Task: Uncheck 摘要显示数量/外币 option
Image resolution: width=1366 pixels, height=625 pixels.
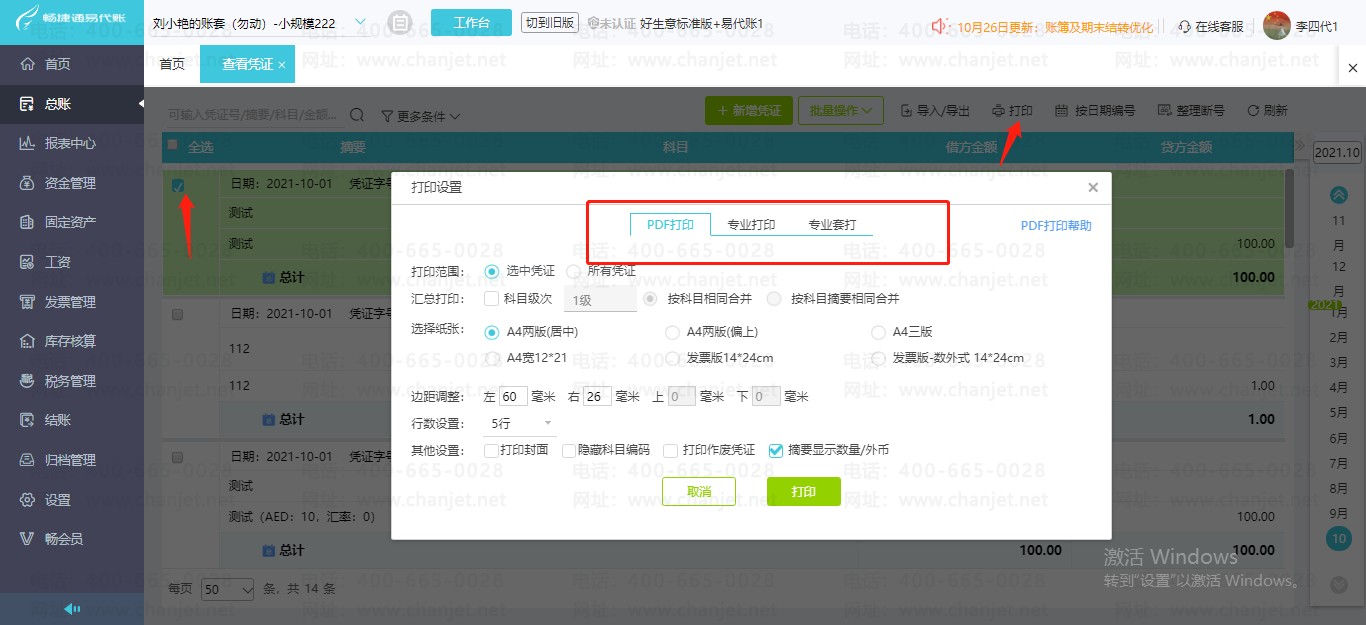Action: click(775, 450)
